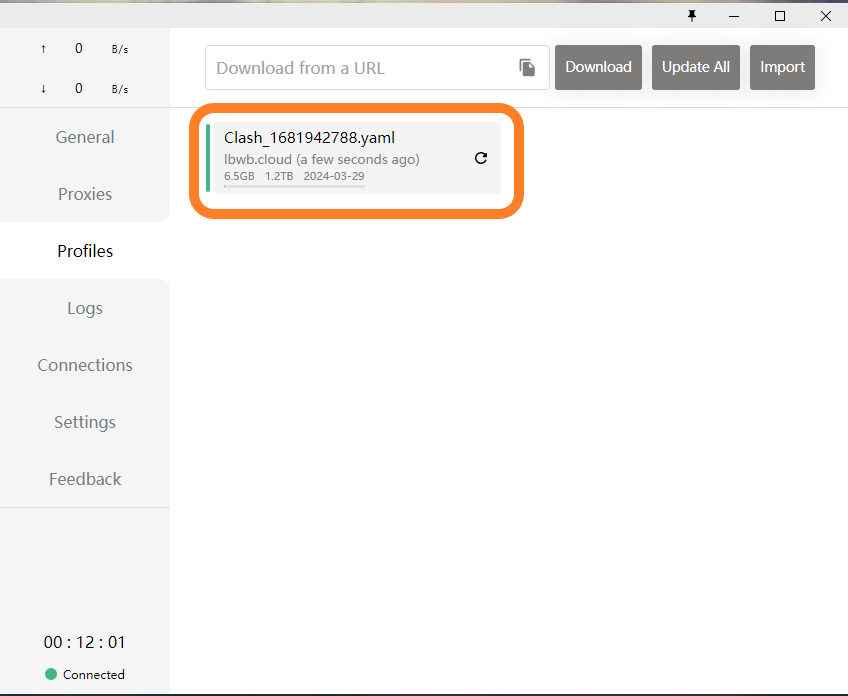Click the Update All button

696,67
